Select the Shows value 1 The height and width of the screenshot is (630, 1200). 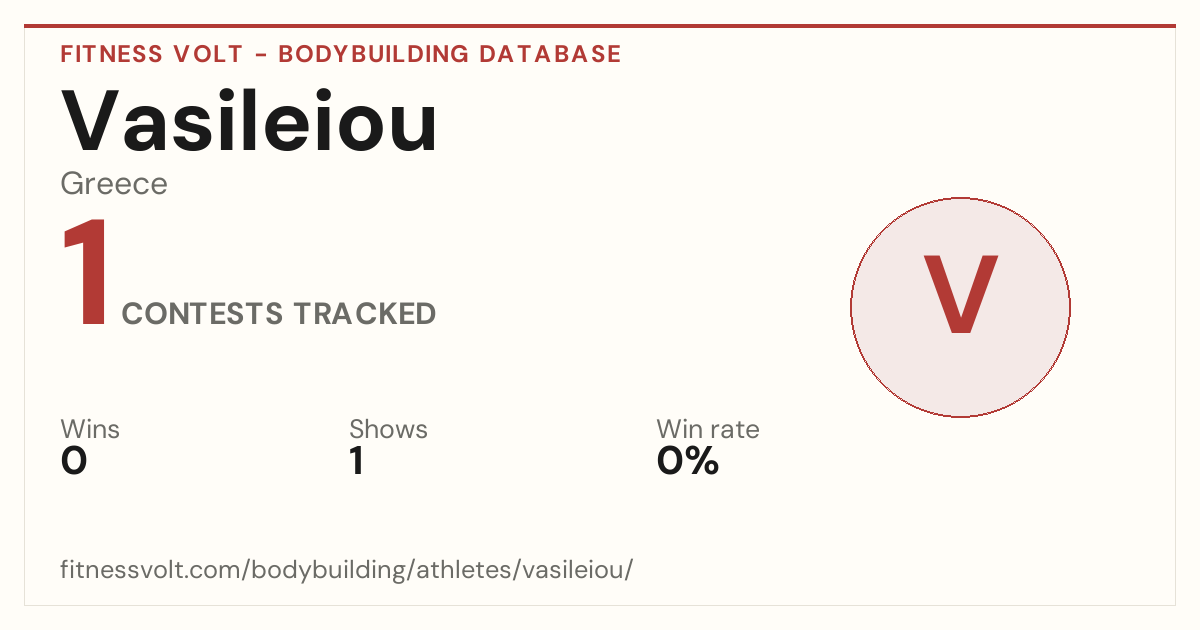356,461
